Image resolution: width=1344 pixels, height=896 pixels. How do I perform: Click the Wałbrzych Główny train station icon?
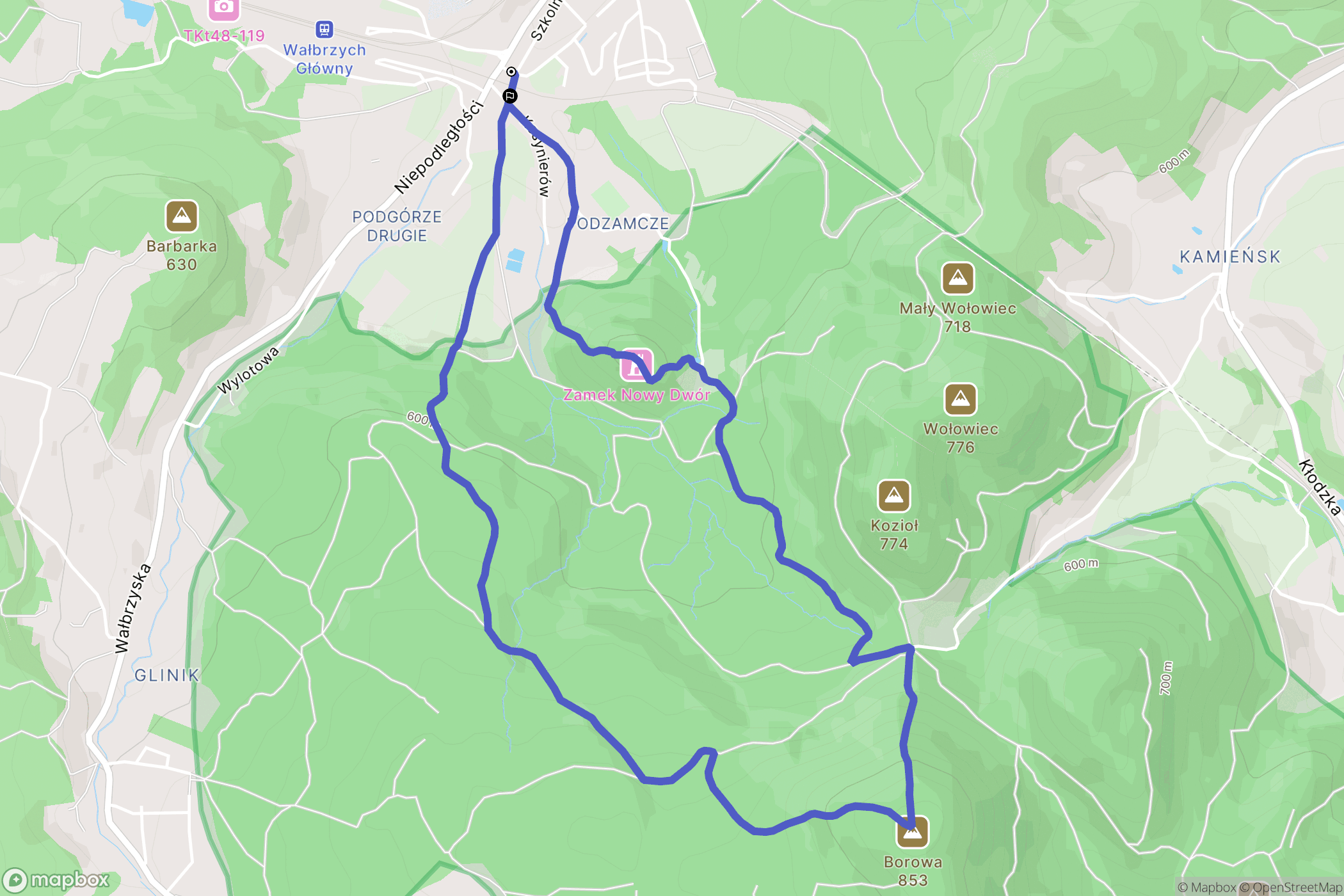coord(324,29)
